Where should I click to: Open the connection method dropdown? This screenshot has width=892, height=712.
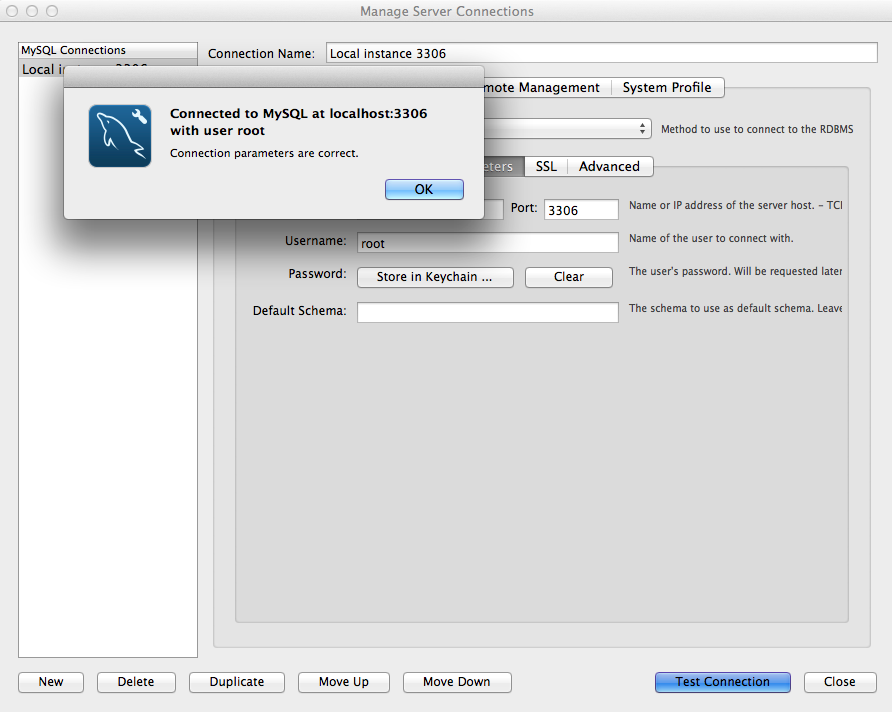568,129
